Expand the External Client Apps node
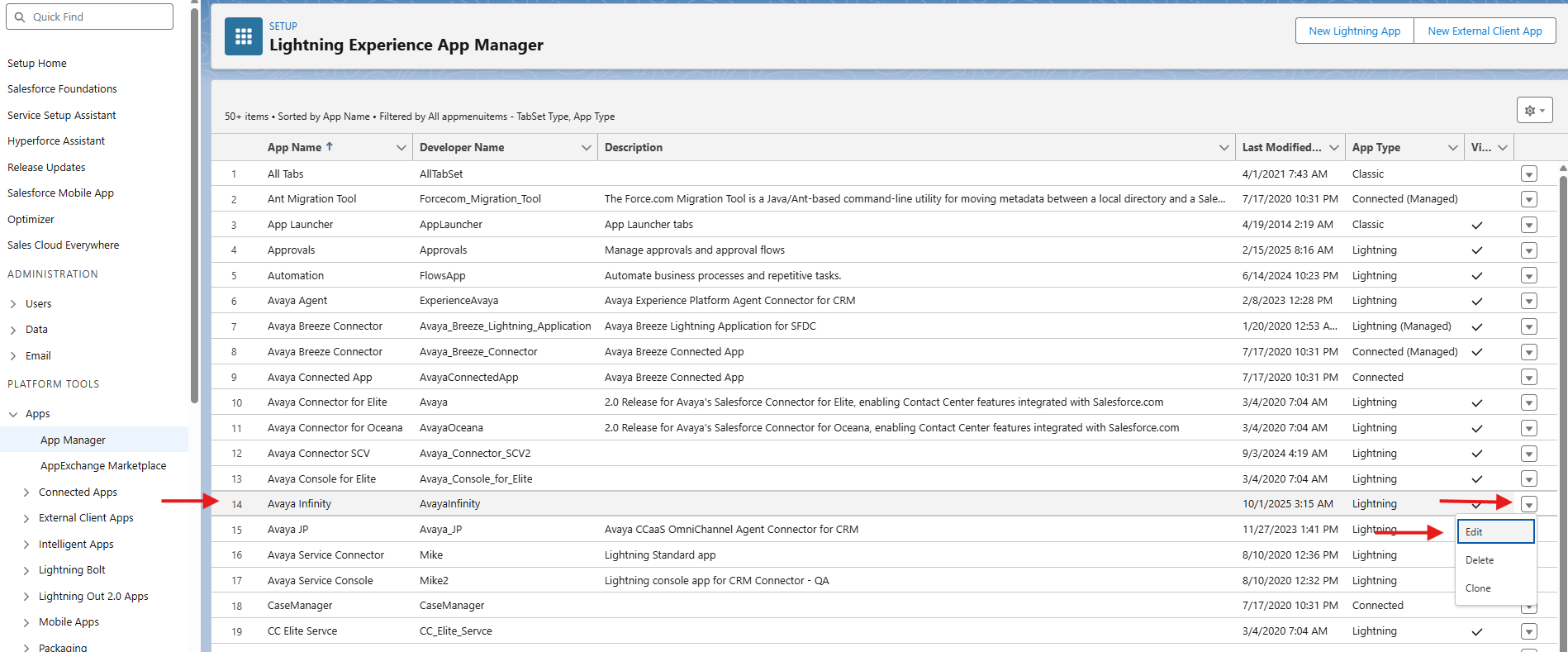Viewport: 1568px width, 652px height. [26, 518]
